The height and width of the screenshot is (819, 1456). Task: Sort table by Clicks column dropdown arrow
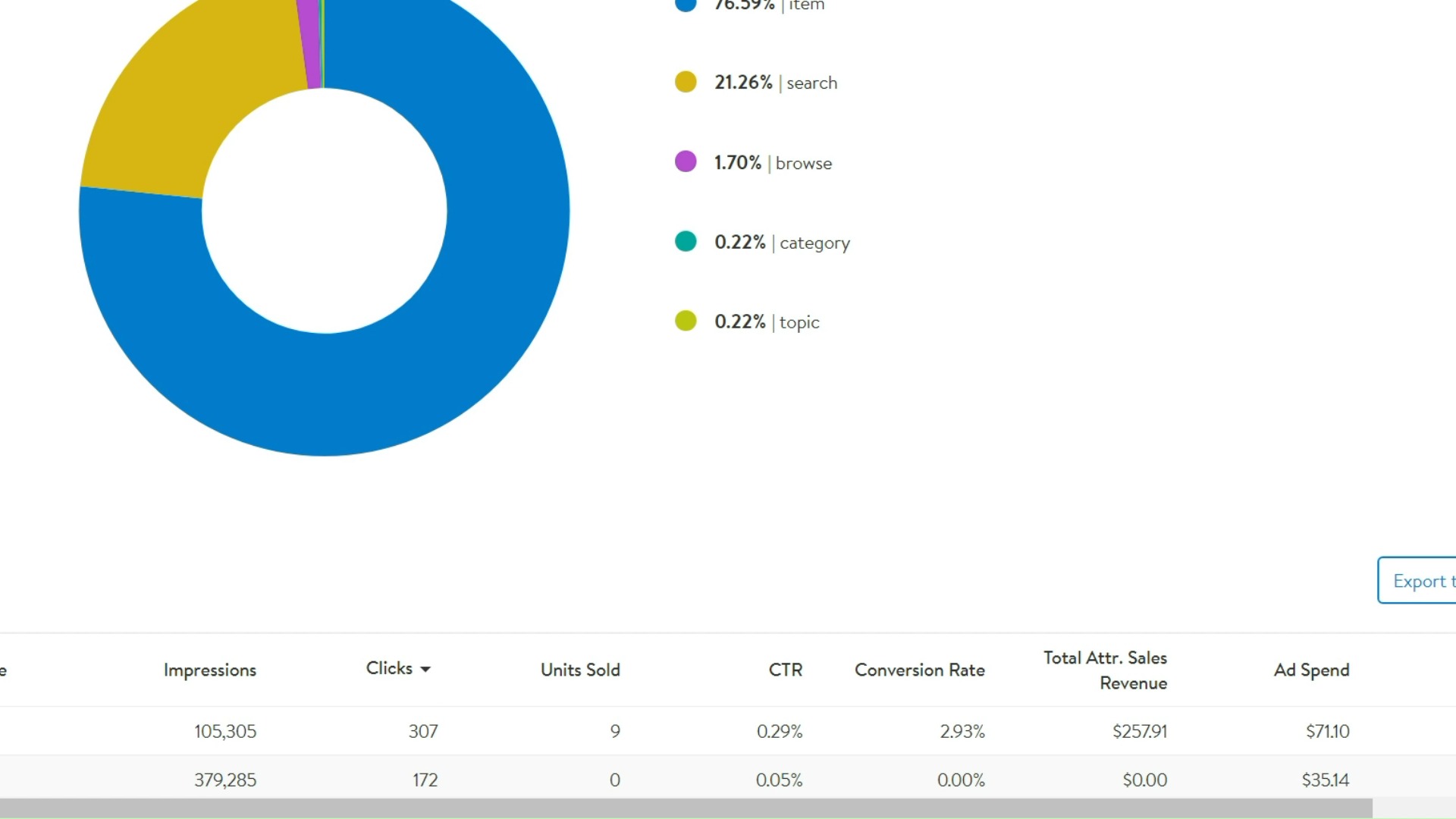[x=425, y=669]
